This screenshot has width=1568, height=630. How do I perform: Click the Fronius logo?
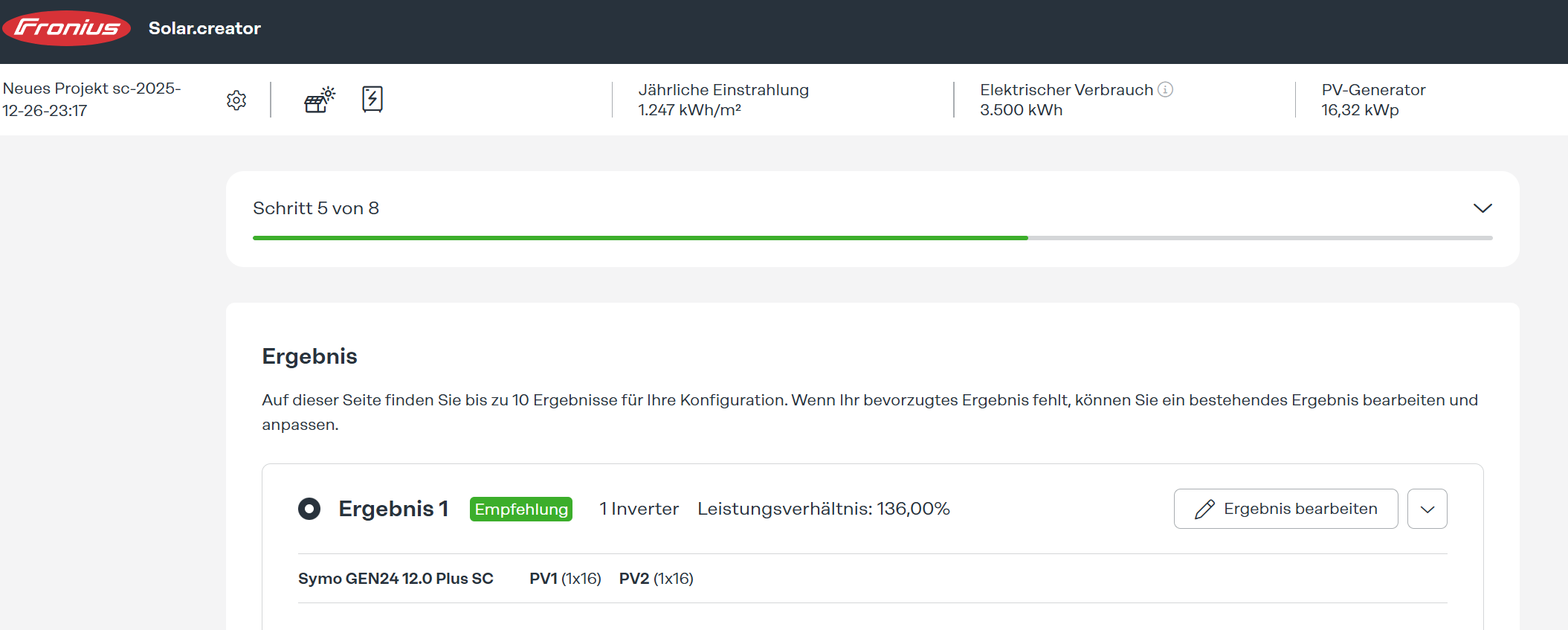[67, 28]
